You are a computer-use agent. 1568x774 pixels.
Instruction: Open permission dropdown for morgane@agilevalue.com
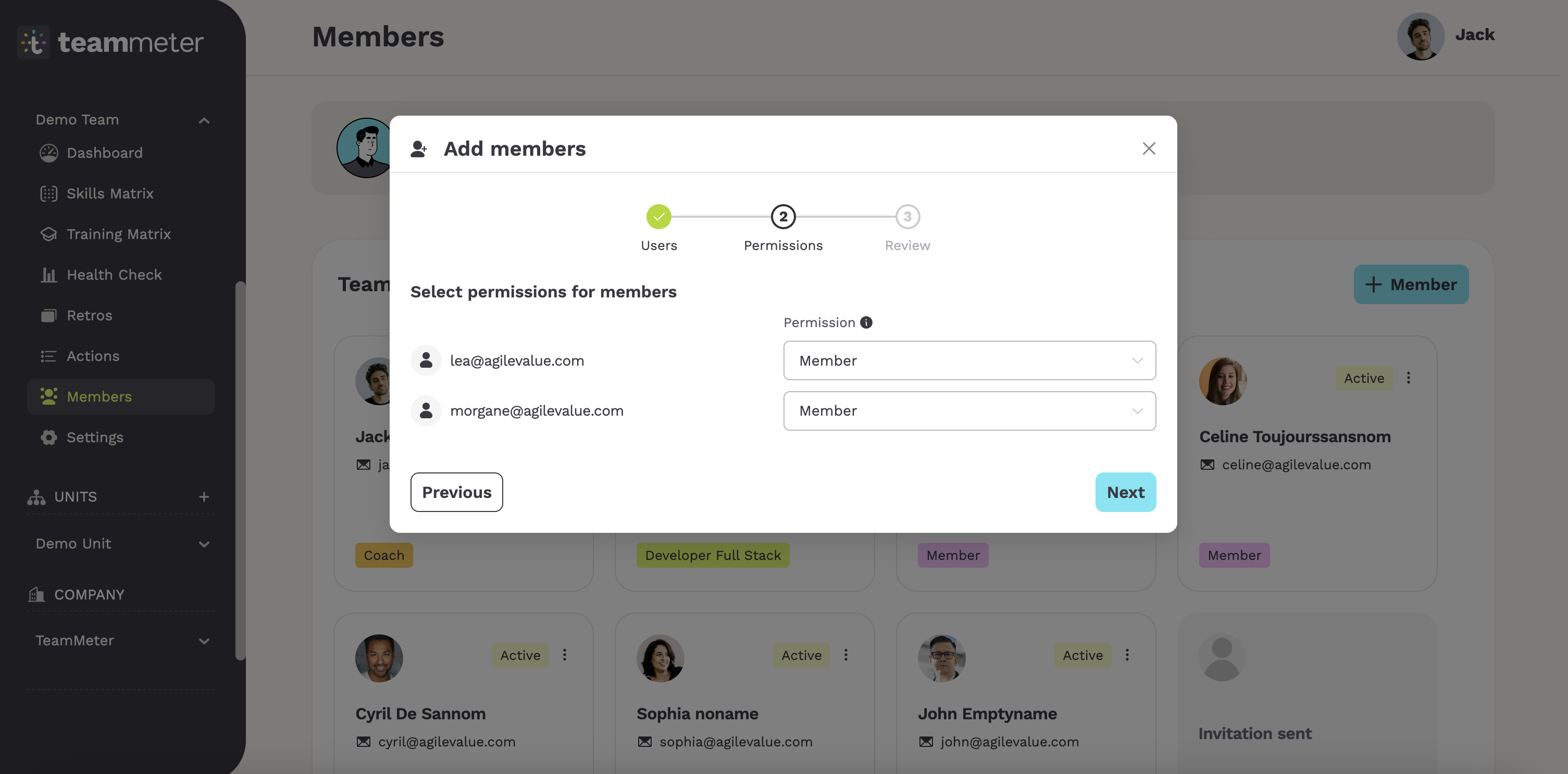(969, 411)
